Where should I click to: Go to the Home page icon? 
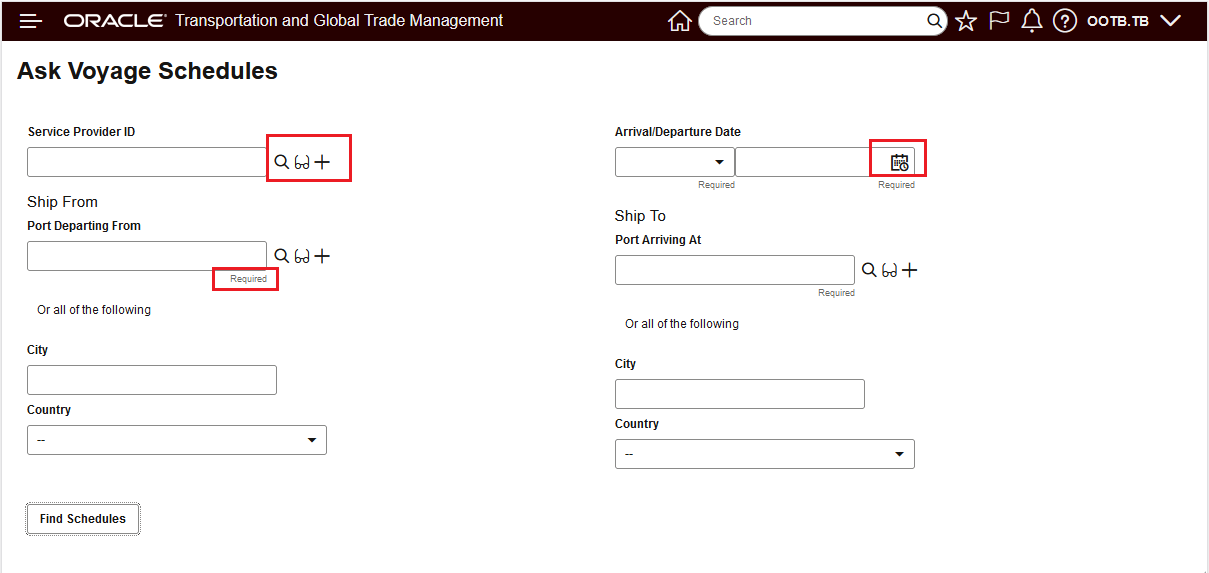(679, 21)
